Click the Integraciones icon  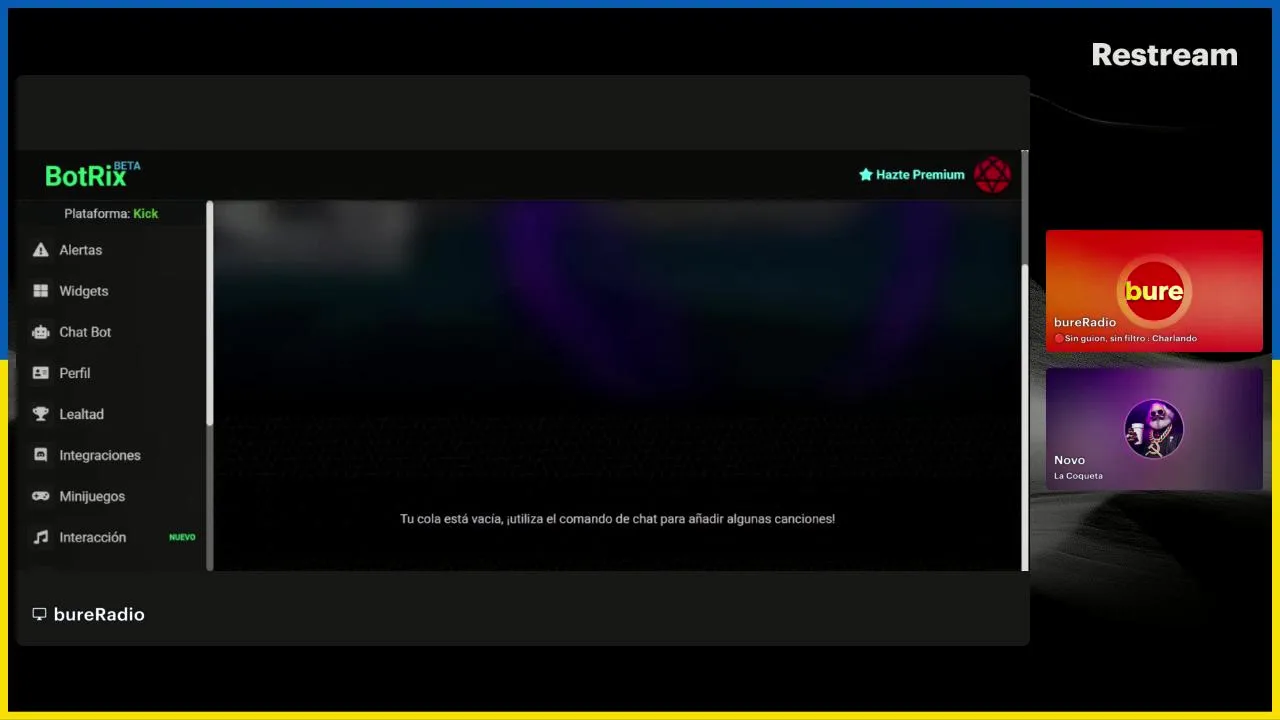click(40, 455)
